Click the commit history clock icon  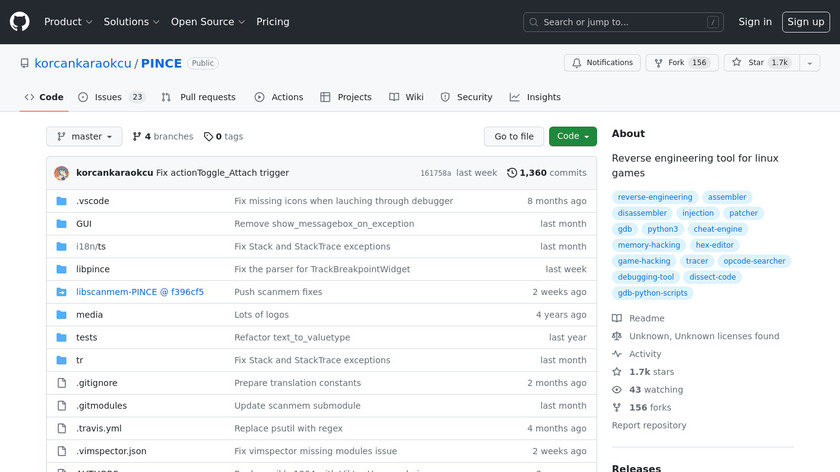coord(512,173)
